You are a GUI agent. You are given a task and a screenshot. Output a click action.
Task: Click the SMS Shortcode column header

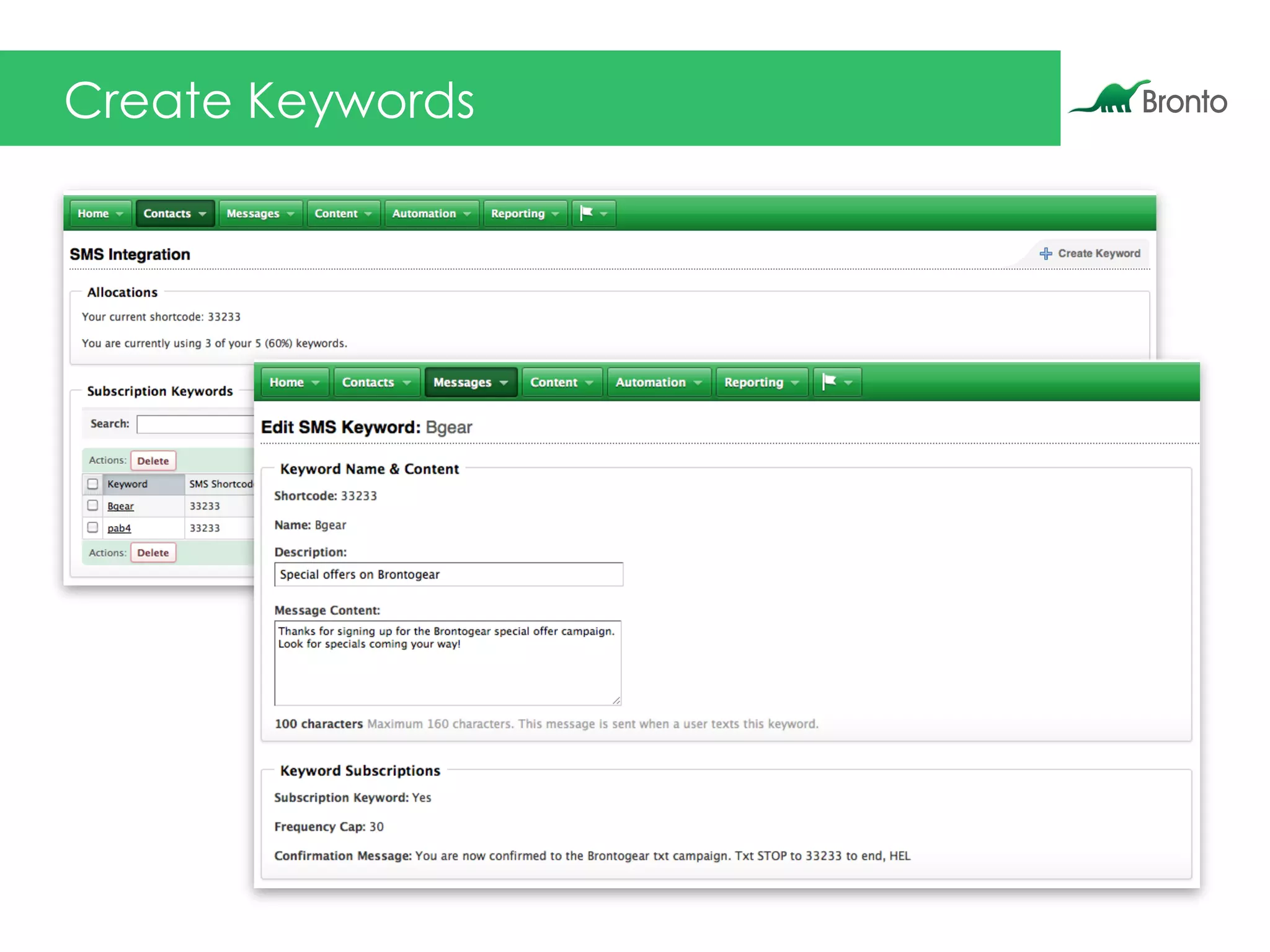(221, 484)
